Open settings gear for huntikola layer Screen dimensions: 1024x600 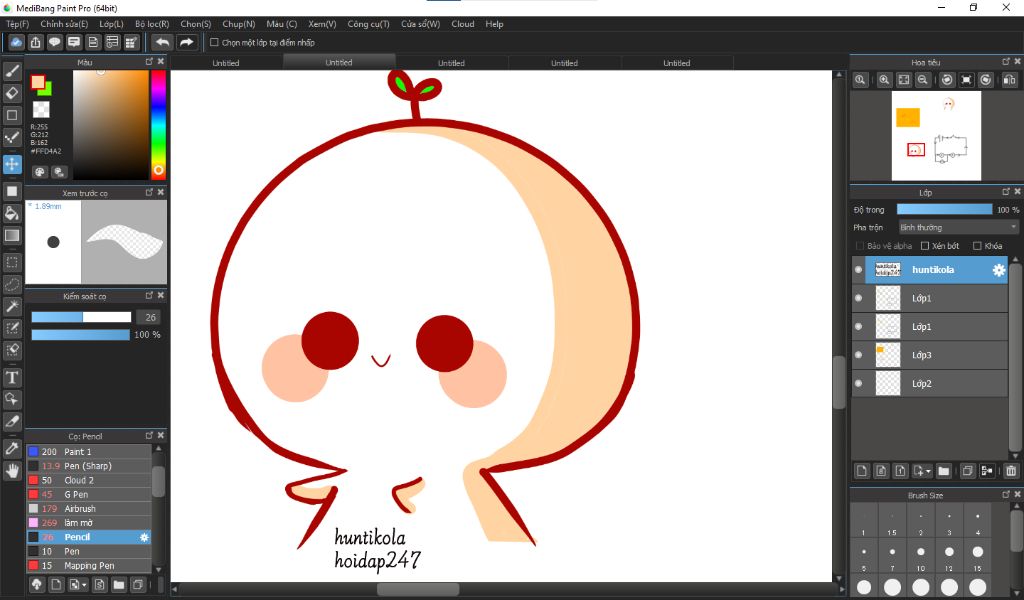pyautogui.click(x=997, y=270)
